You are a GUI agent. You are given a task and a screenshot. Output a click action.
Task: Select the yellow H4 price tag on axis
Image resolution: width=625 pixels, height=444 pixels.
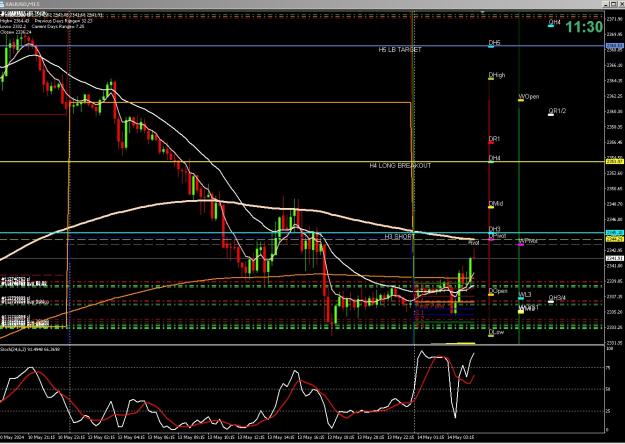(614, 161)
